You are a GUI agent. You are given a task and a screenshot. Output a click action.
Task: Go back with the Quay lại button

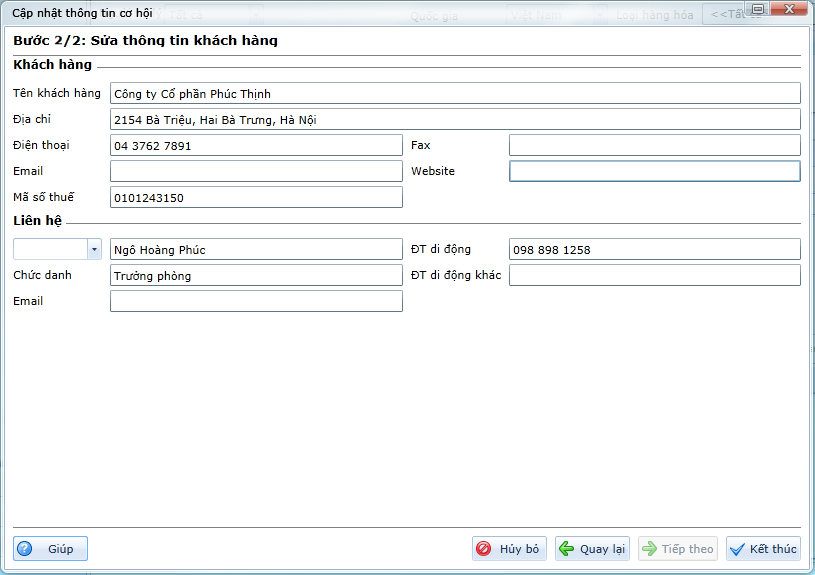coord(592,549)
